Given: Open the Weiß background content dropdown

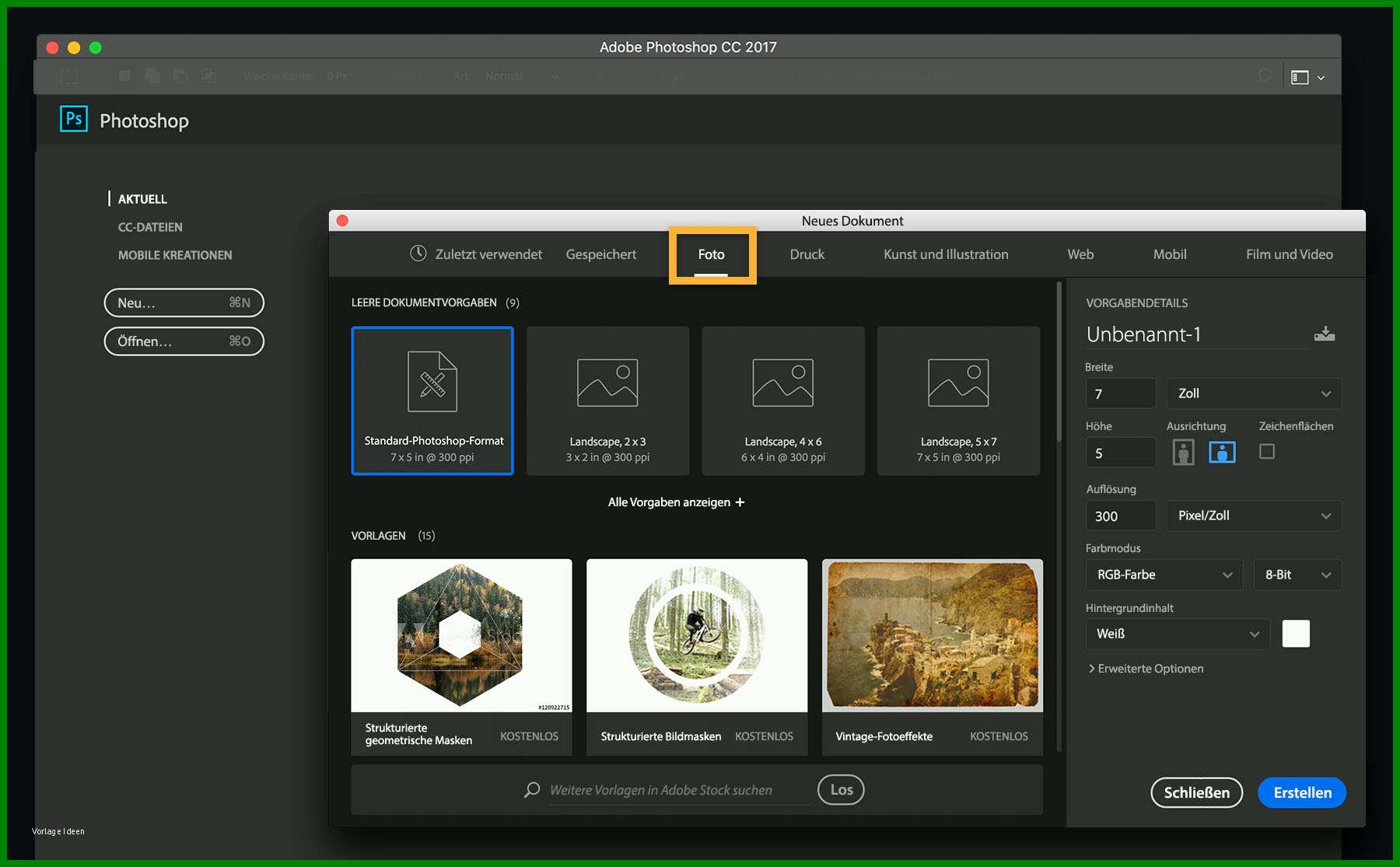Looking at the screenshot, I should (x=1178, y=634).
